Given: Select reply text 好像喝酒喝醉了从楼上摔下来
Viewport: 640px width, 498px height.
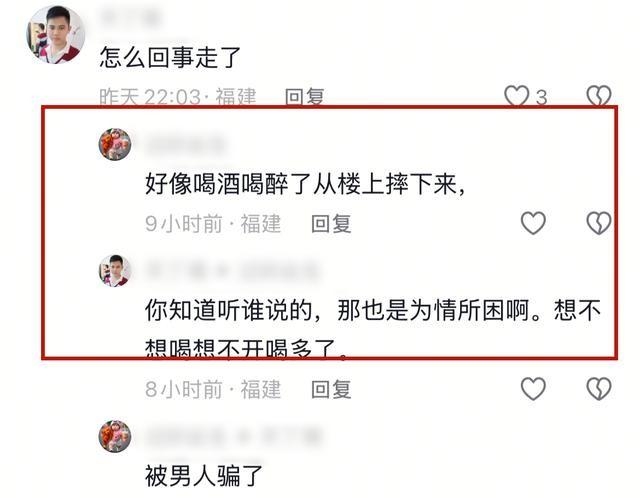Looking at the screenshot, I should pos(305,184).
